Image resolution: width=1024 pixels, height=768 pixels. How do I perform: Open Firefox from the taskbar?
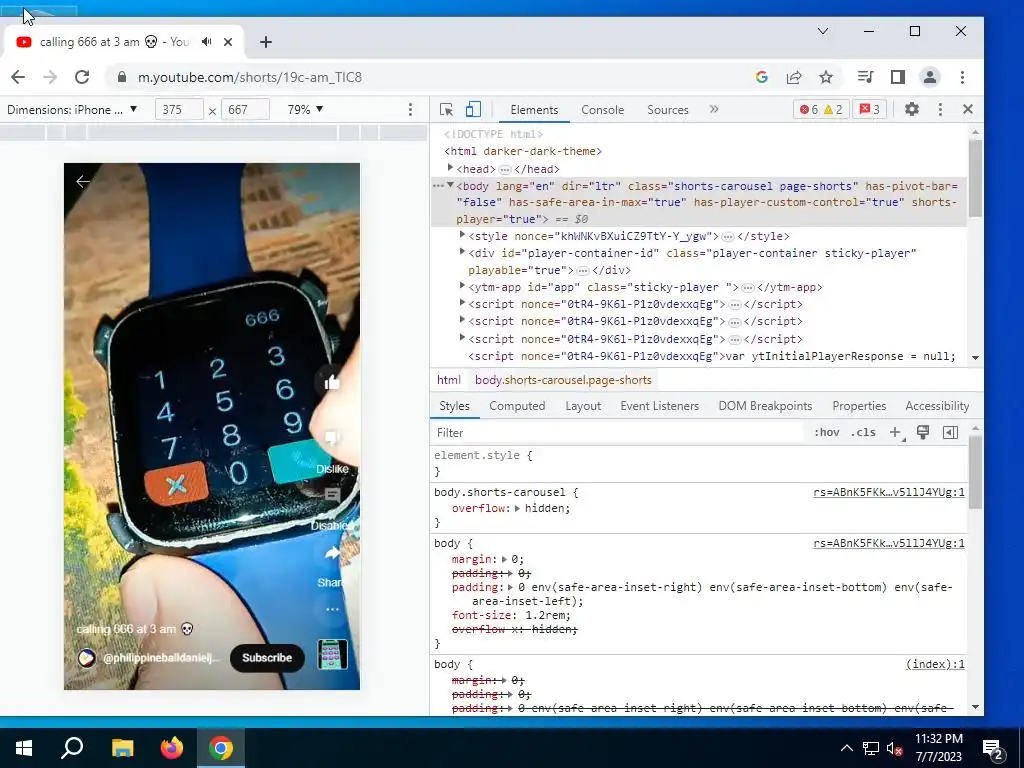point(172,748)
